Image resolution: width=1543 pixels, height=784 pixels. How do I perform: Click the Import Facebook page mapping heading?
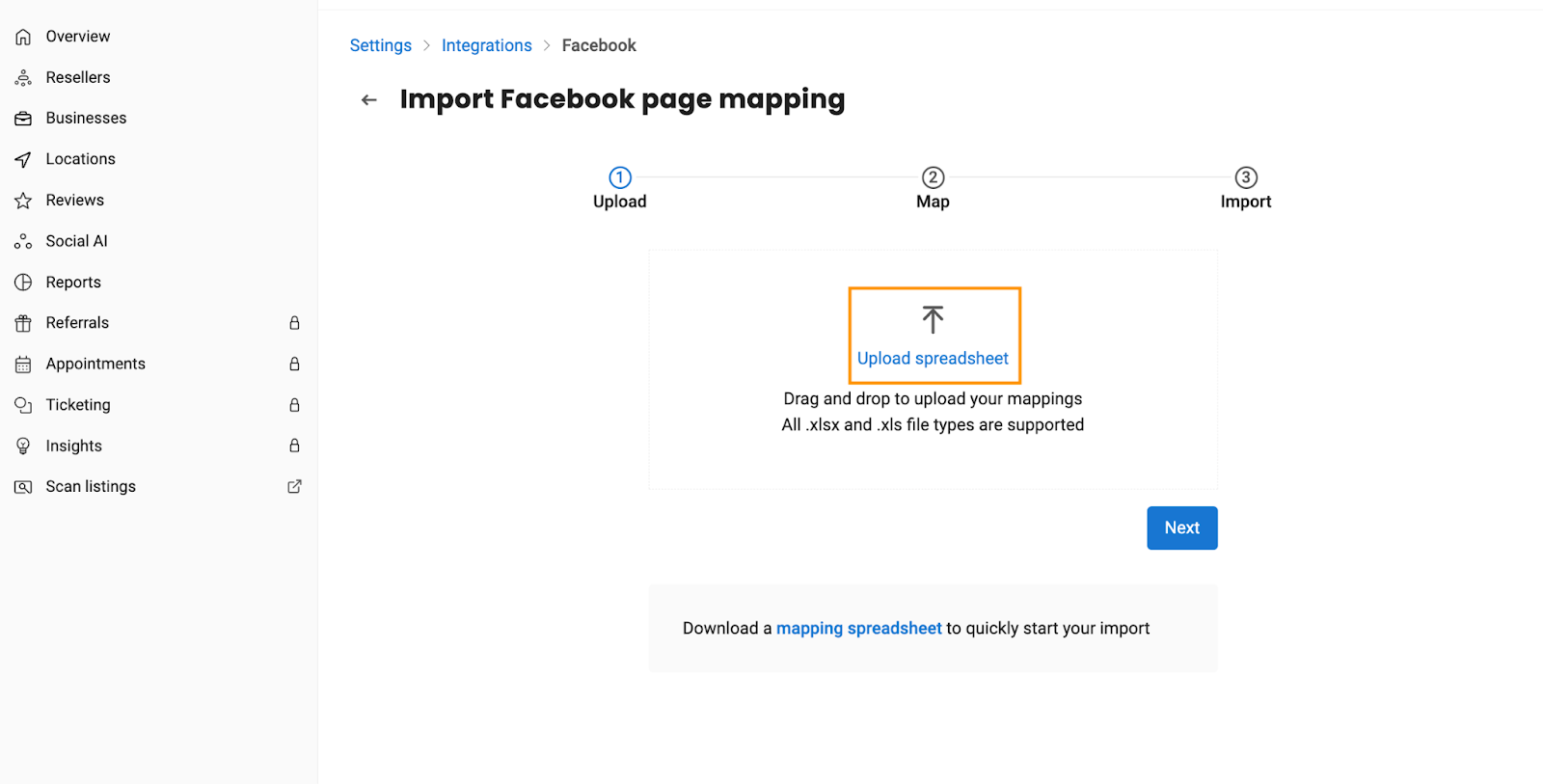622,99
